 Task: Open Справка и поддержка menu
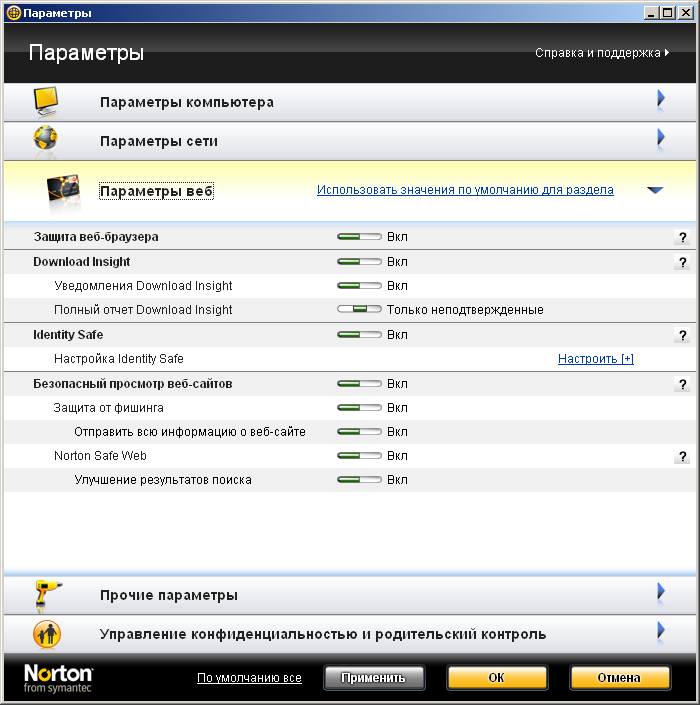pyautogui.click(x=602, y=53)
